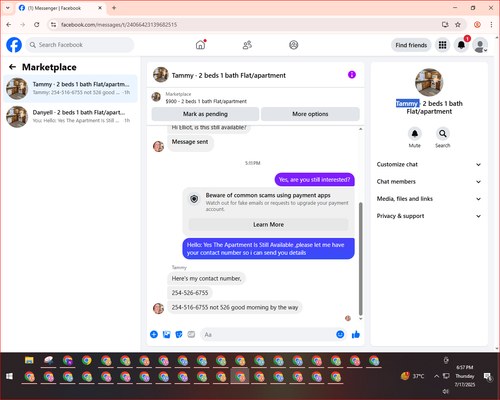Show hidden system tray icons chevron

(x=436, y=376)
